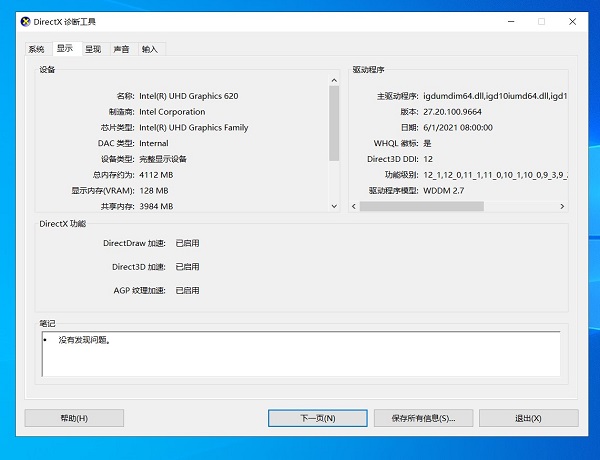Click inside the 笔记 notes text box
Screen dimensions: 600x460
tap(300, 354)
